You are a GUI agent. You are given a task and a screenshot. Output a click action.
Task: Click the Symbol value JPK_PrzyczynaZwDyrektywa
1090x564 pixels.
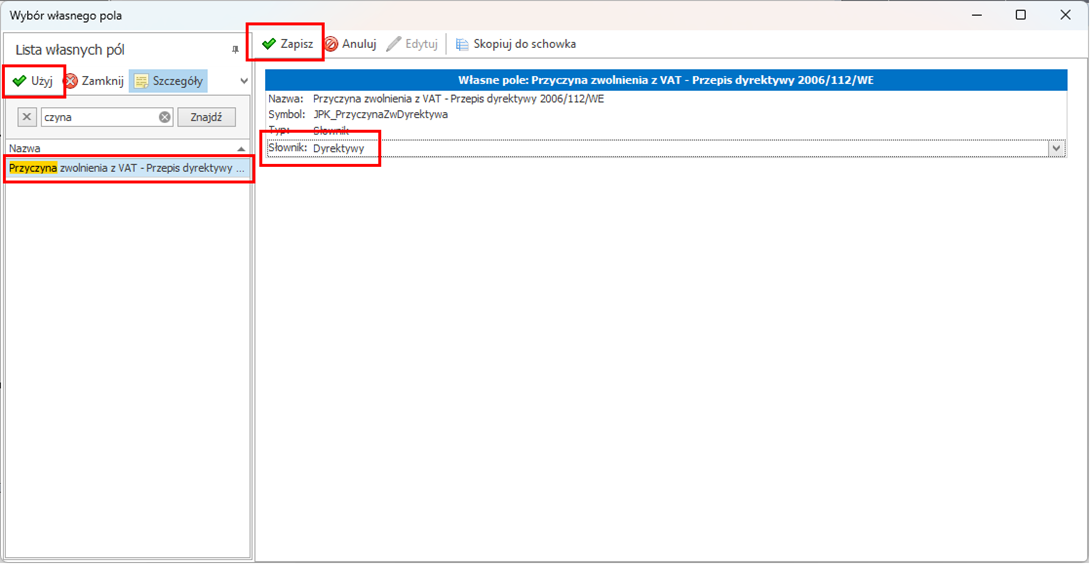(x=380, y=115)
